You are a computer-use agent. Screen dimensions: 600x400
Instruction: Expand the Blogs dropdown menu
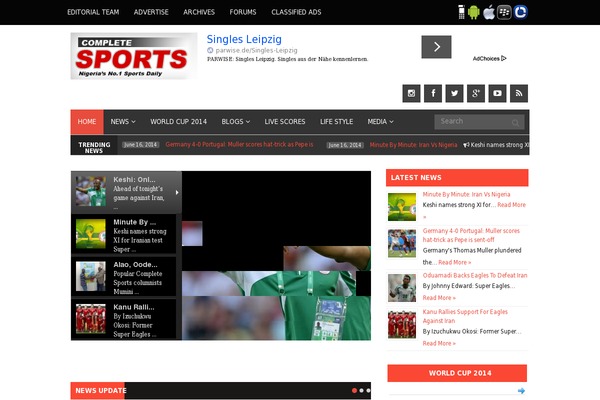click(236, 122)
